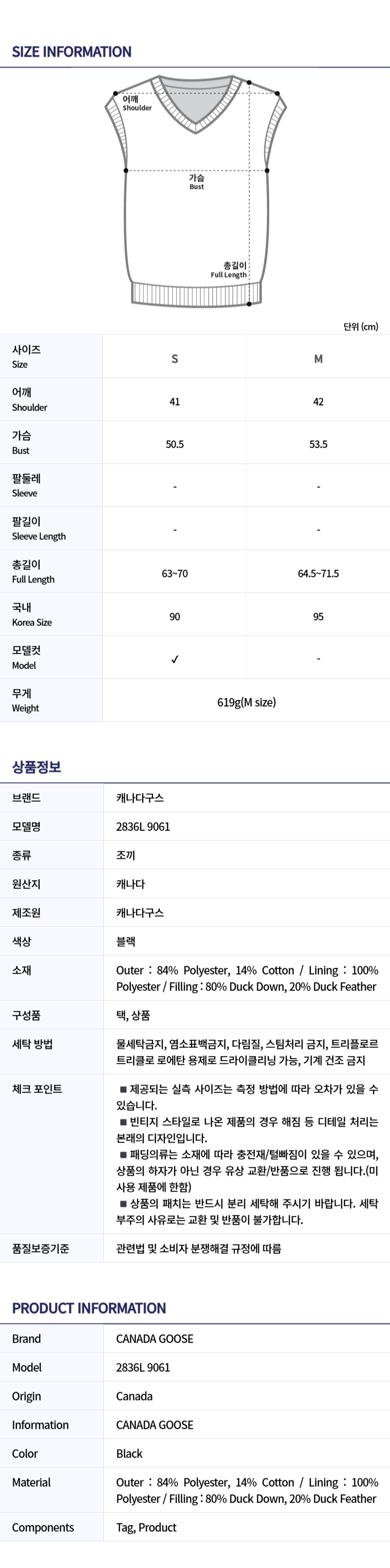
Task: Click the PRODUCT INFORMATION heading
Action: [89, 1308]
